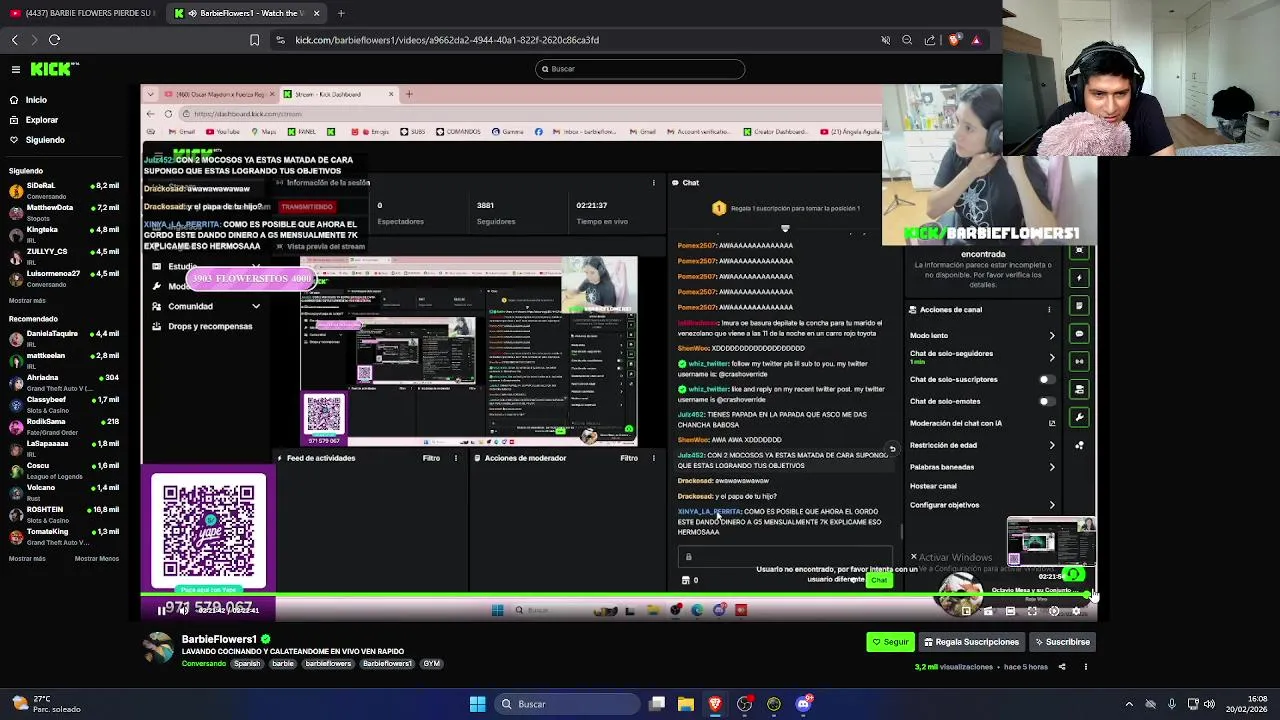Switch to the BARBIE FLOWERS PIERDE YouTube tab

click(x=83, y=13)
